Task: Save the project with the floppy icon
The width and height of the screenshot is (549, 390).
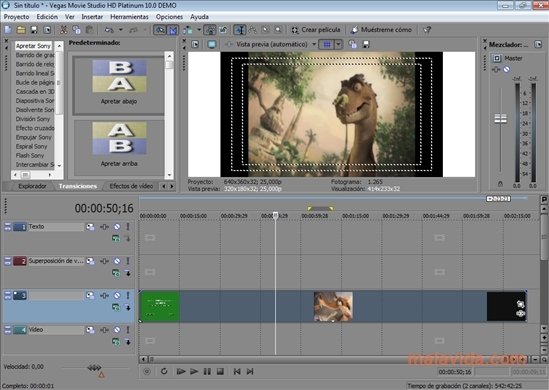Action: point(34,30)
